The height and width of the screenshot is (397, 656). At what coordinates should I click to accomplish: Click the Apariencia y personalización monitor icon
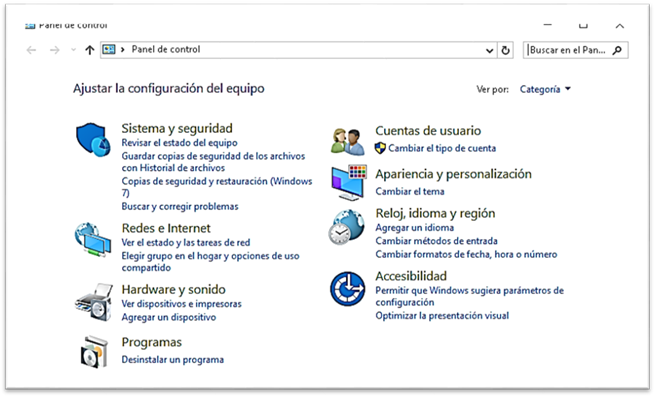pos(349,182)
